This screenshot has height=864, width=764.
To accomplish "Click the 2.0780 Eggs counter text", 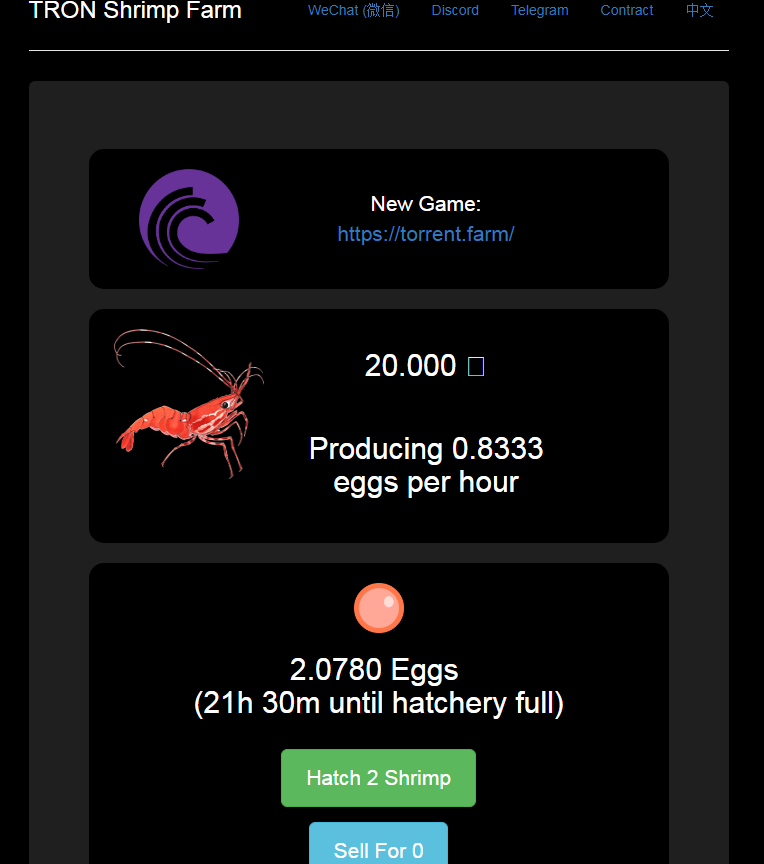I will (x=373, y=669).
